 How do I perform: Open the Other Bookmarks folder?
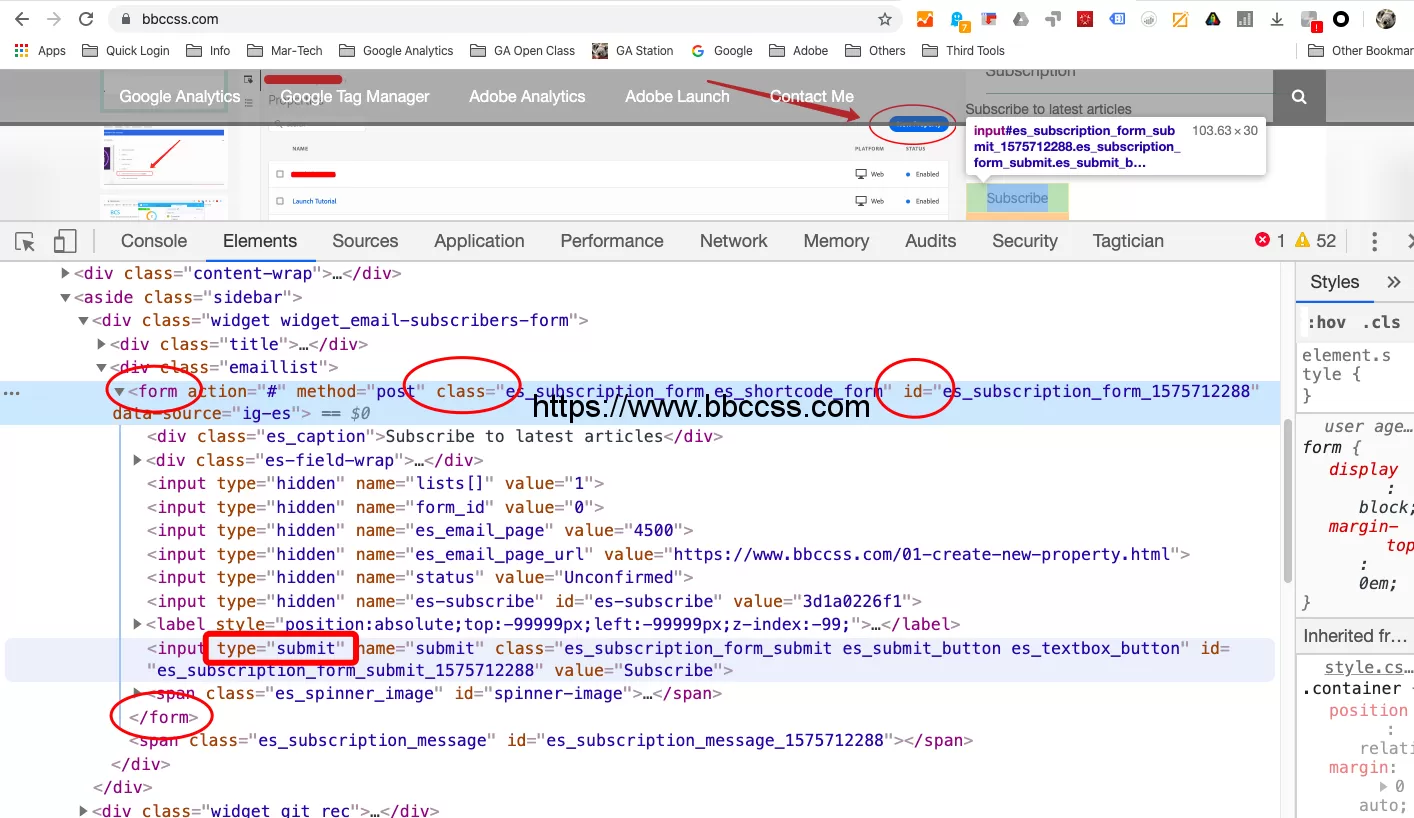[x=1361, y=50]
